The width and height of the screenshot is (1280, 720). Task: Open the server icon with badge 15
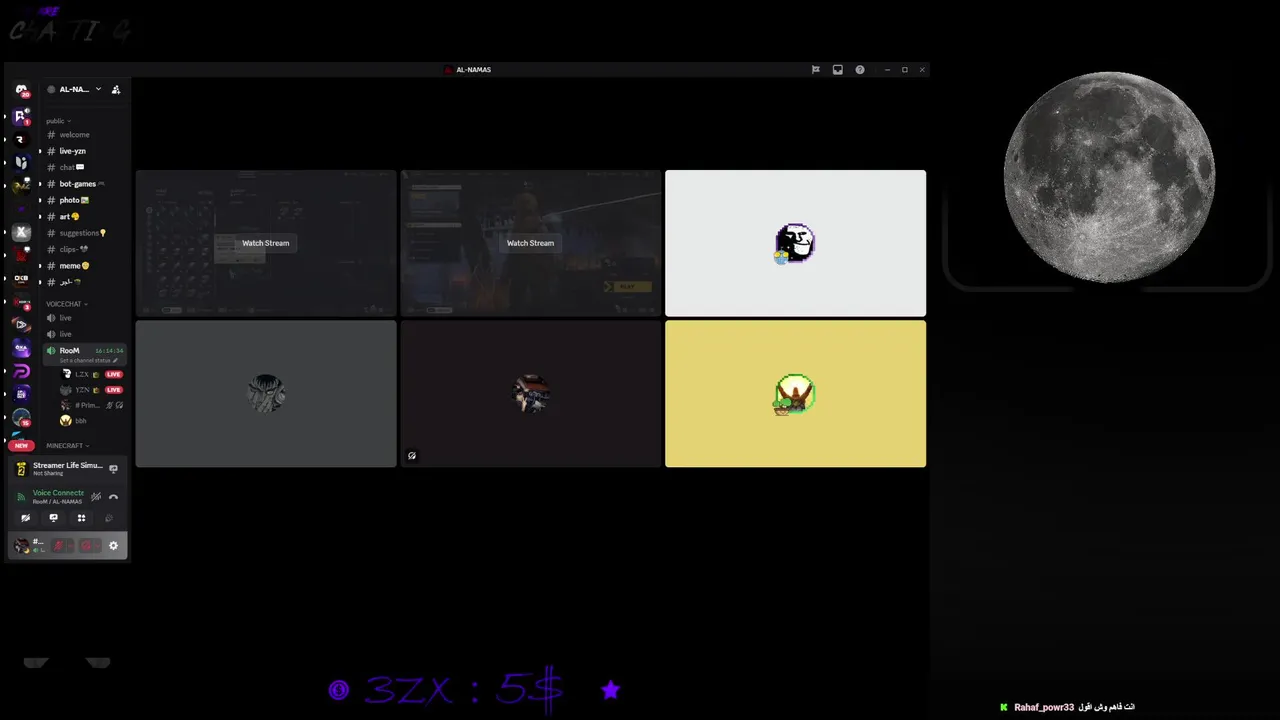pyautogui.click(x=21, y=417)
